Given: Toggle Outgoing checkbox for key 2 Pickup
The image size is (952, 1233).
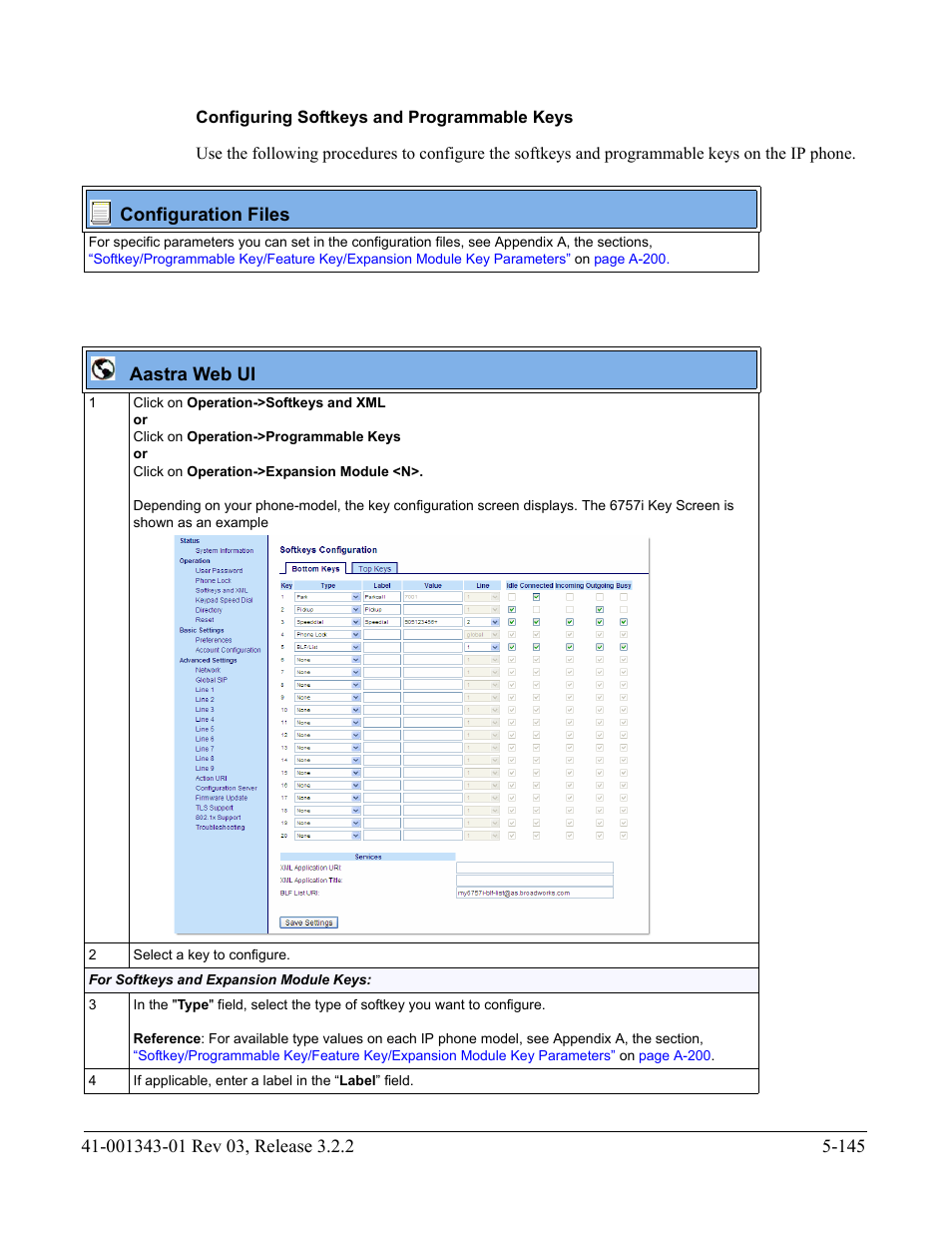Looking at the screenshot, I should pos(600,609).
